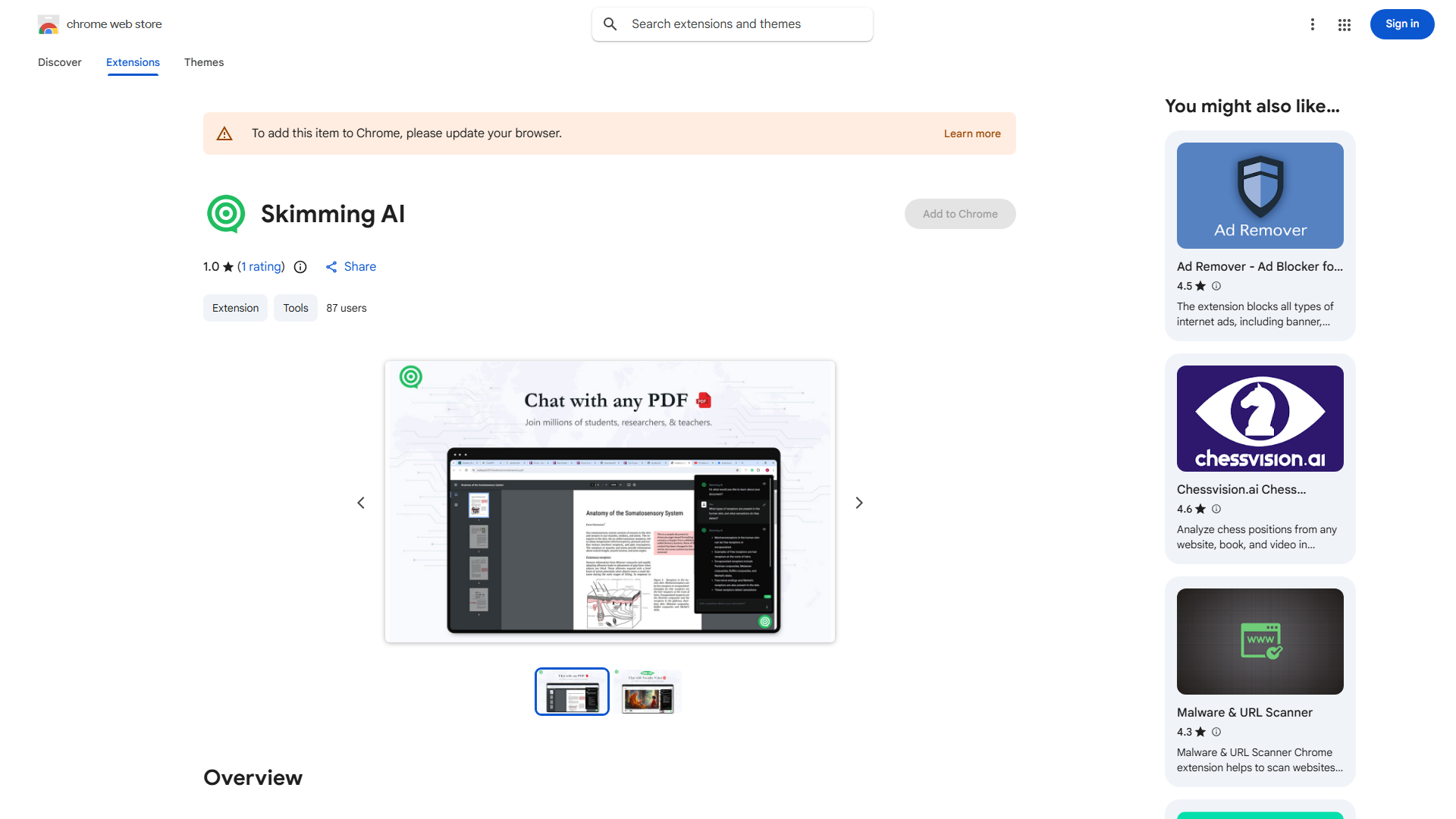
Task: Open the three-dot more options menu
Action: point(1312,24)
